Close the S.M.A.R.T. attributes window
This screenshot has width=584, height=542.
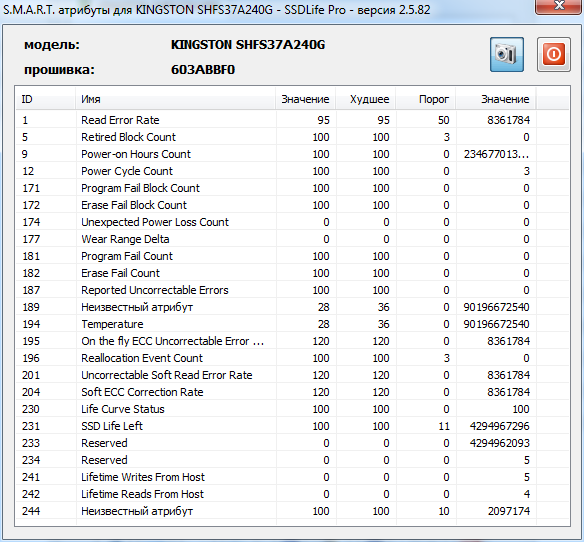click(559, 6)
